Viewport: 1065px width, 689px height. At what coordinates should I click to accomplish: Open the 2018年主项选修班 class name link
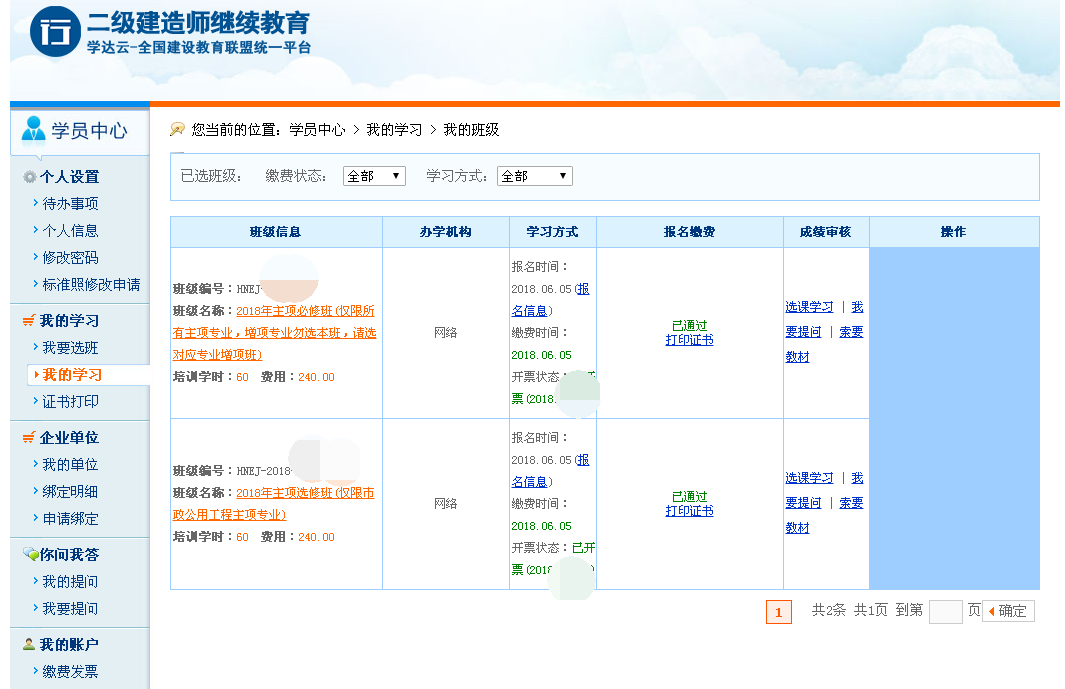pos(305,493)
